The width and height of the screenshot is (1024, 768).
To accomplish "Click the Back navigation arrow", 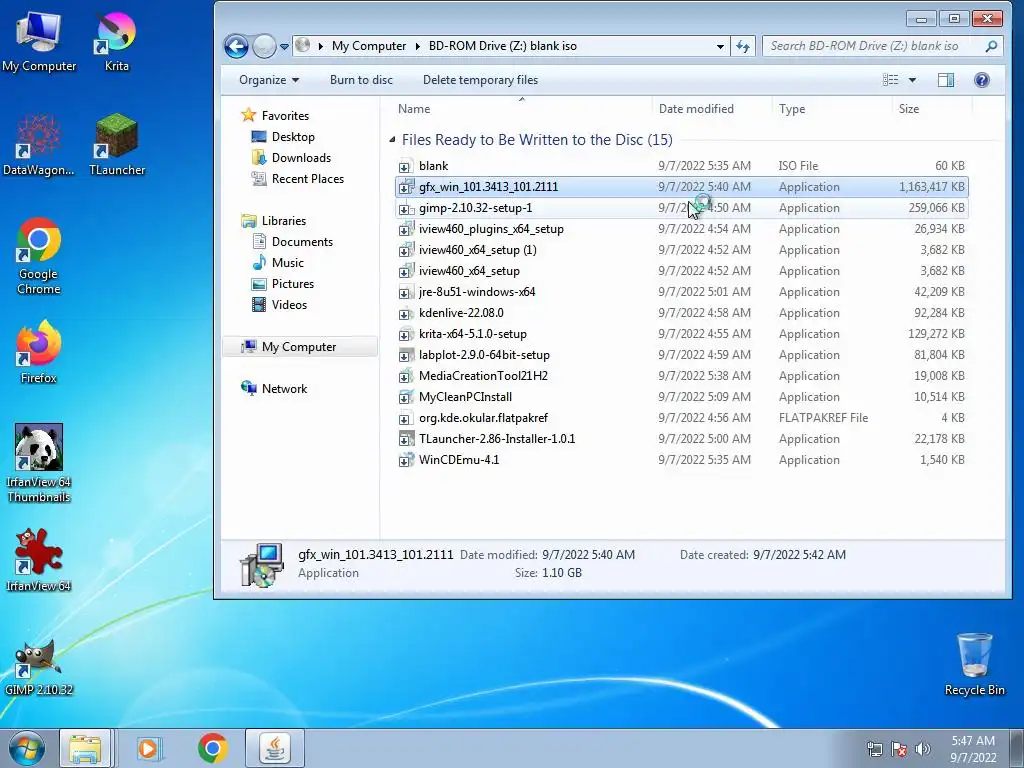I will tap(236, 46).
